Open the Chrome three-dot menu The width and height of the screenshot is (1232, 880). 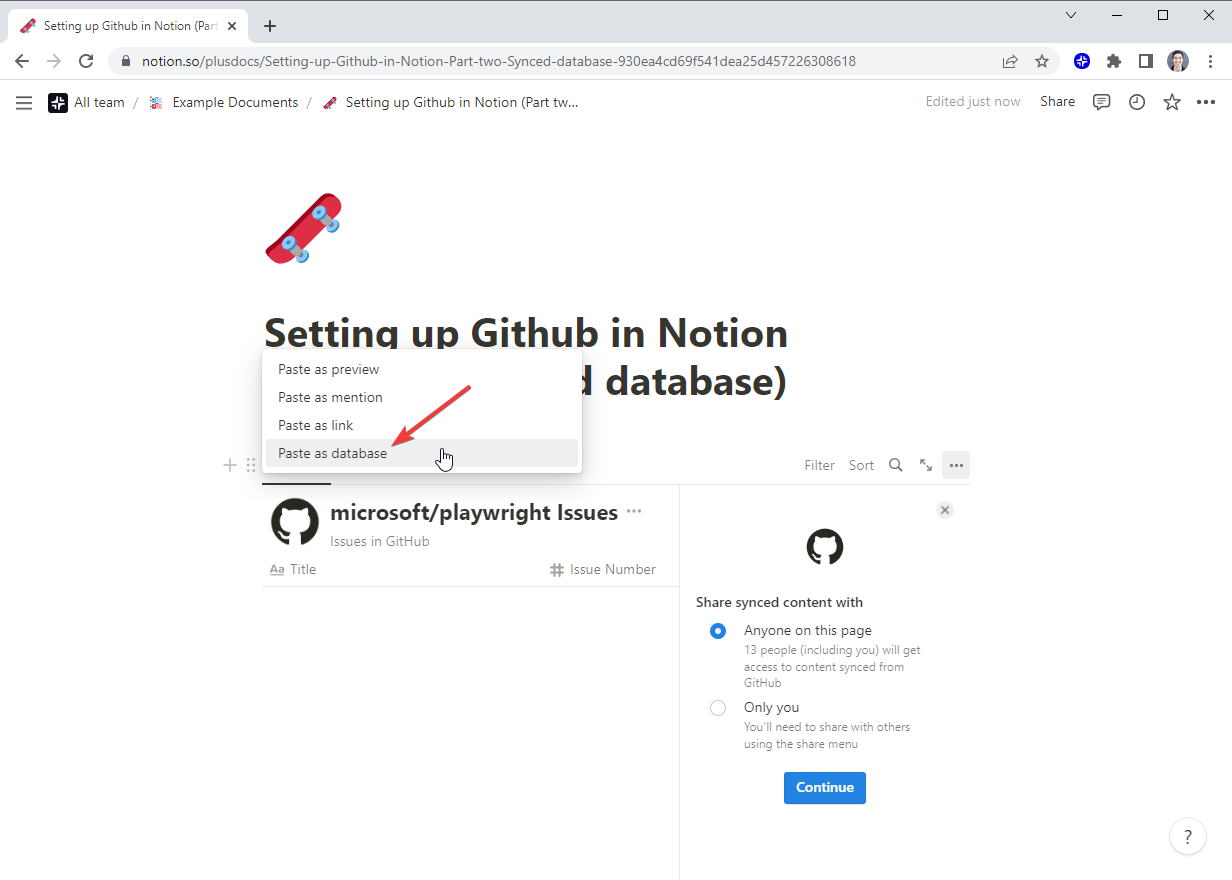(x=1210, y=61)
